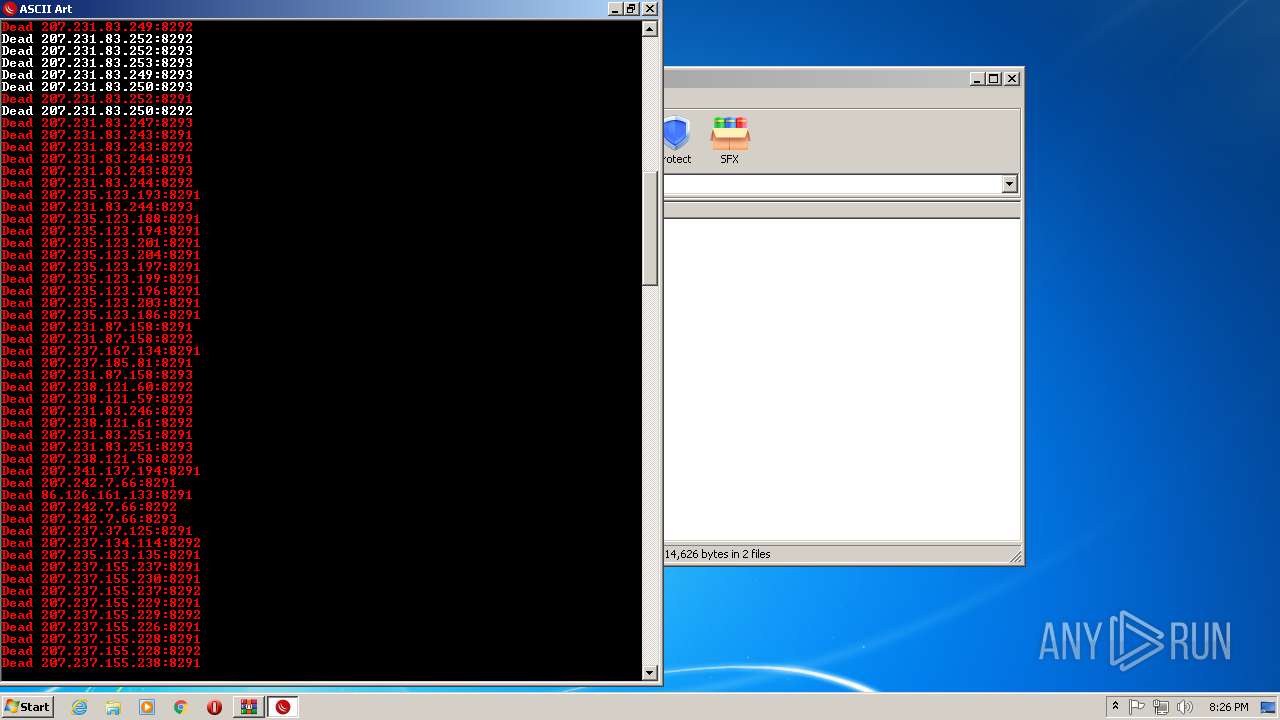This screenshot has width=1280, height=720.
Task: Click line "Dead 207.235.123.186:8291"
Action: coord(101,315)
